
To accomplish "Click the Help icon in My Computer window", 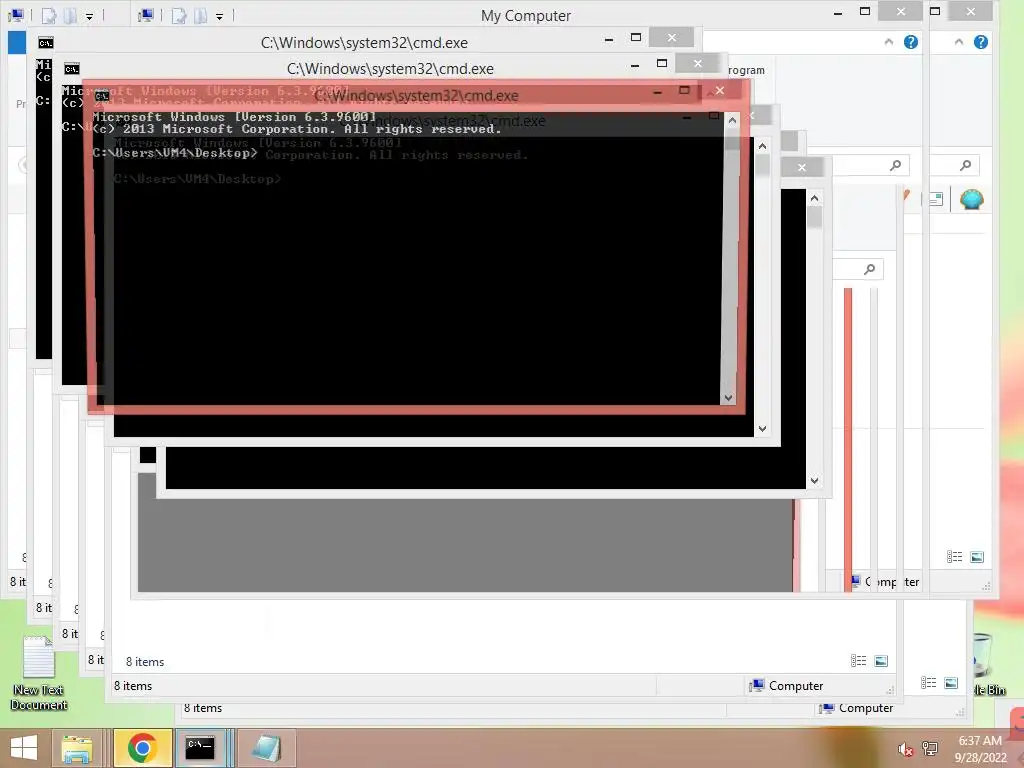I will (910, 42).
